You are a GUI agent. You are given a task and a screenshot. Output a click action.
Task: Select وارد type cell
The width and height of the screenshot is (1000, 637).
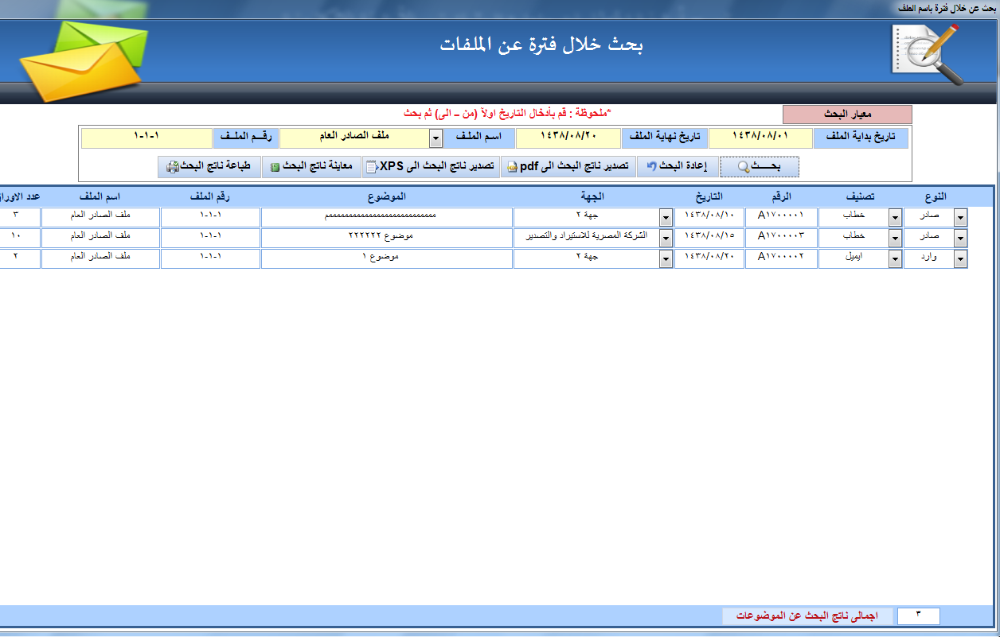(x=929, y=258)
